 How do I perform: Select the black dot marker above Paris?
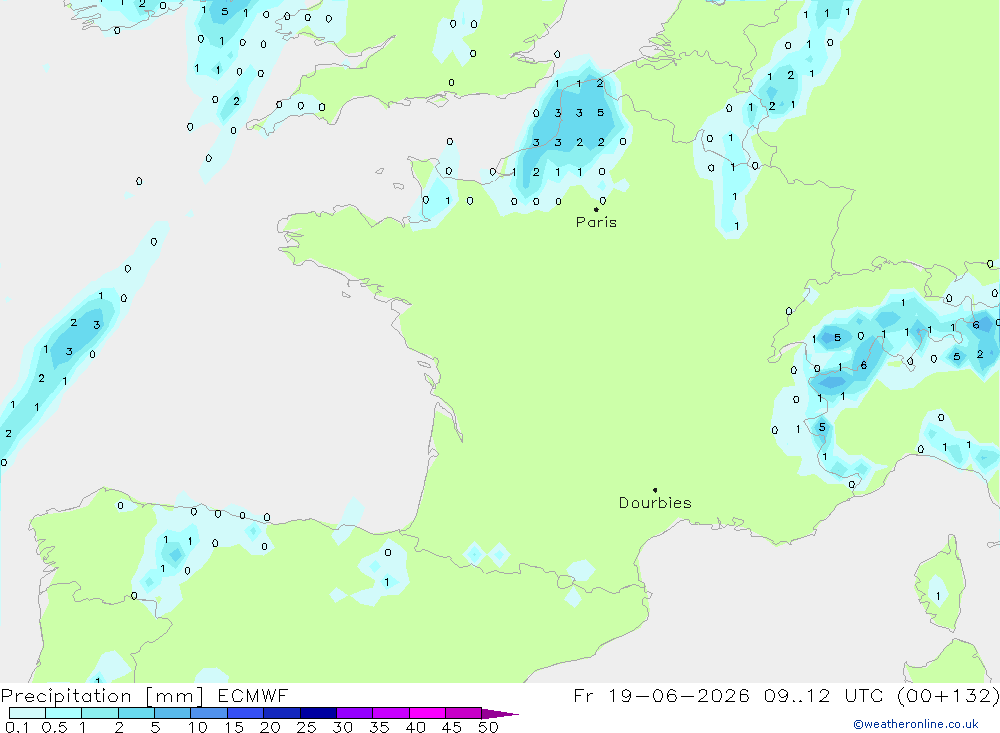pos(596,209)
